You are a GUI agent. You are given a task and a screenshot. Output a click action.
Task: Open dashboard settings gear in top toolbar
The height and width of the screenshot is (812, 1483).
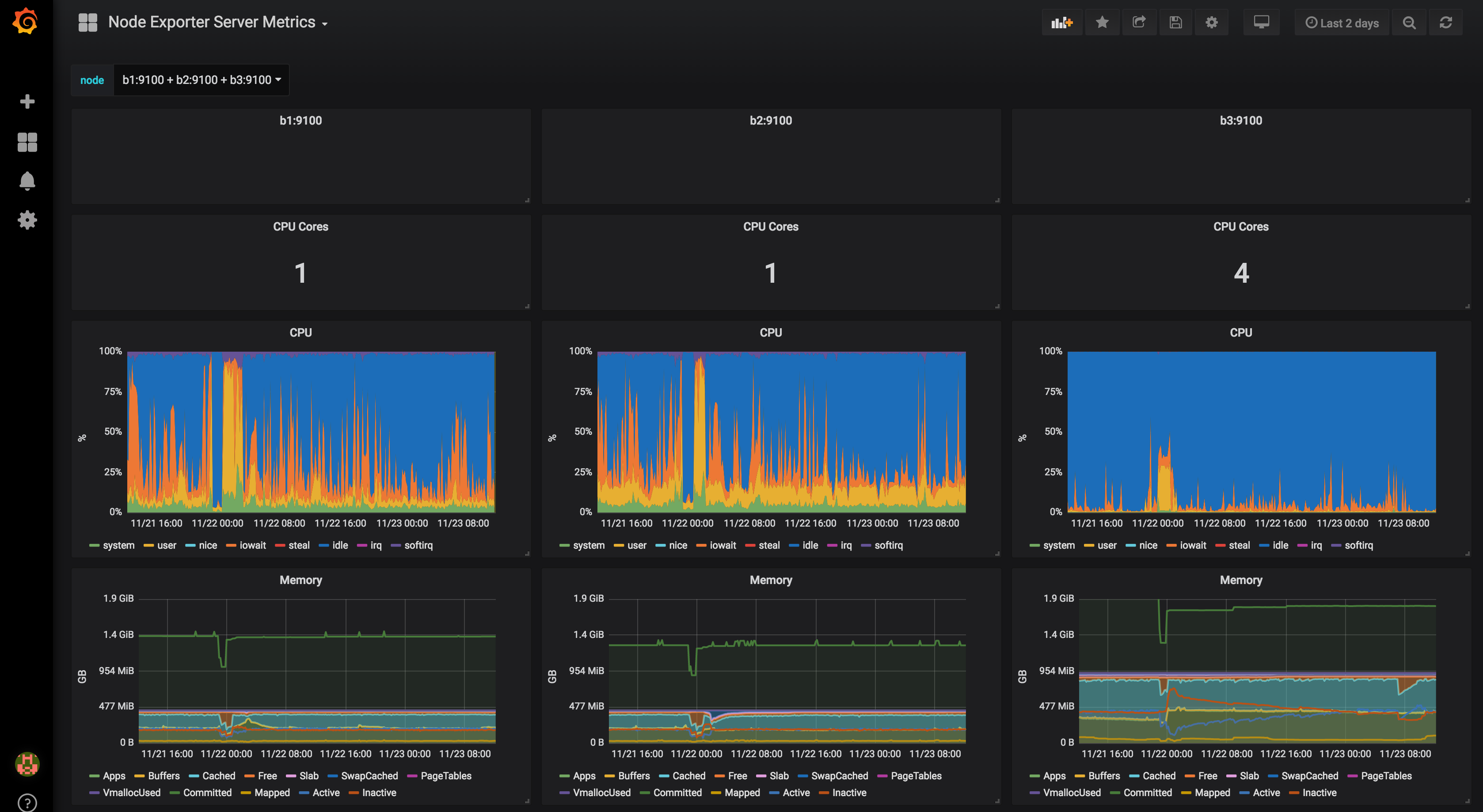click(x=1211, y=23)
